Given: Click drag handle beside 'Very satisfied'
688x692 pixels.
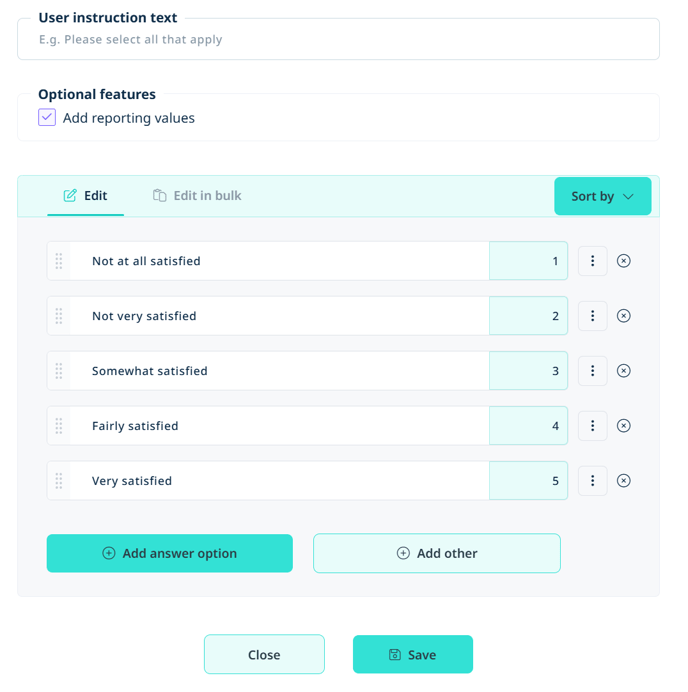Looking at the screenshot, I should [59, 481].
